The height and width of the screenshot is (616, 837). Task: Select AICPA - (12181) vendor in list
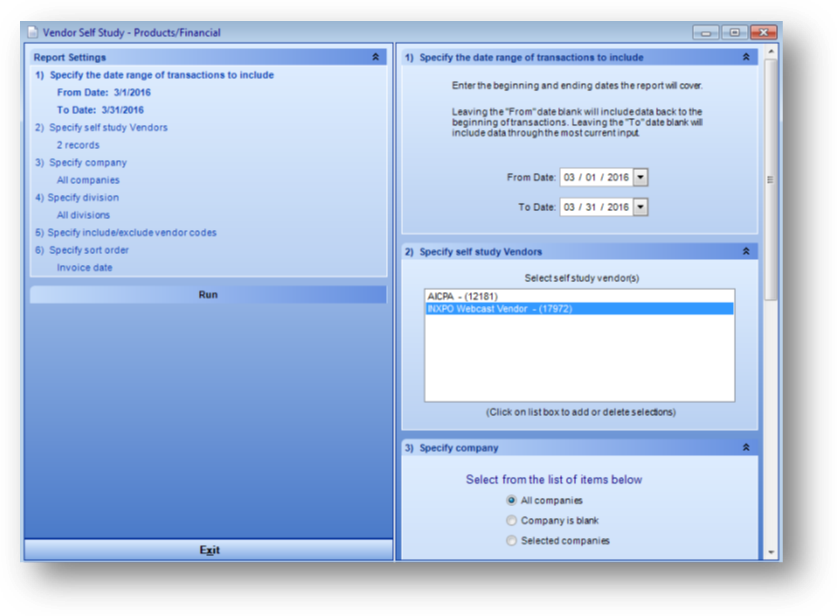pyautogui.click(x=579, y=296)
